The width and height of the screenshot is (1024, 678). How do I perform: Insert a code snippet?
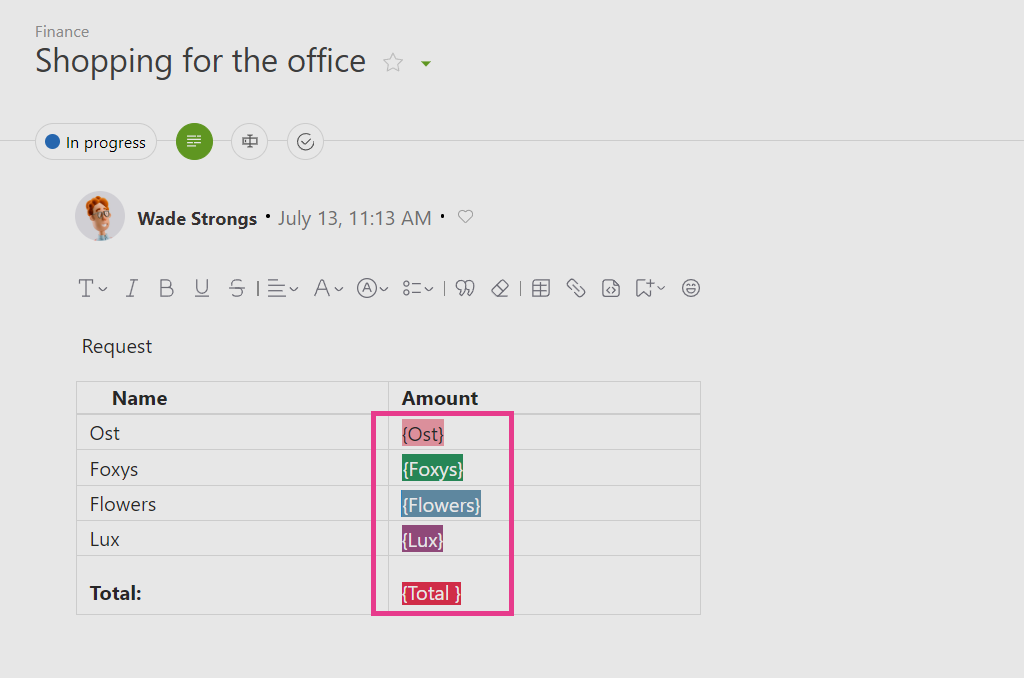click(x=611, y=288)
